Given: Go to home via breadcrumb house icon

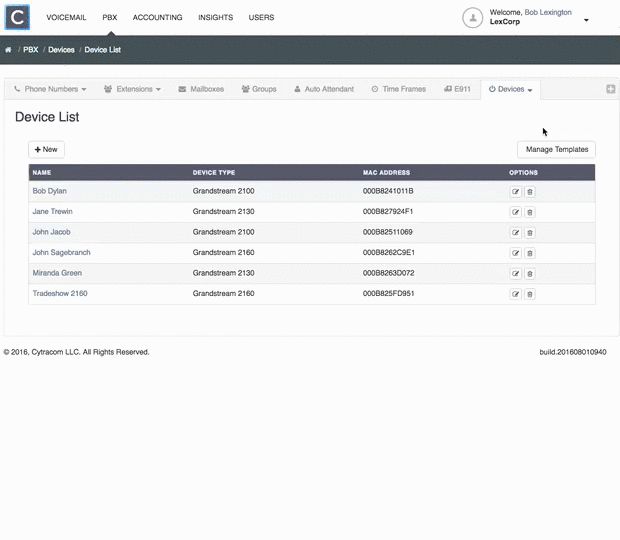Looking at the screenshot, I should click(8, 50).
